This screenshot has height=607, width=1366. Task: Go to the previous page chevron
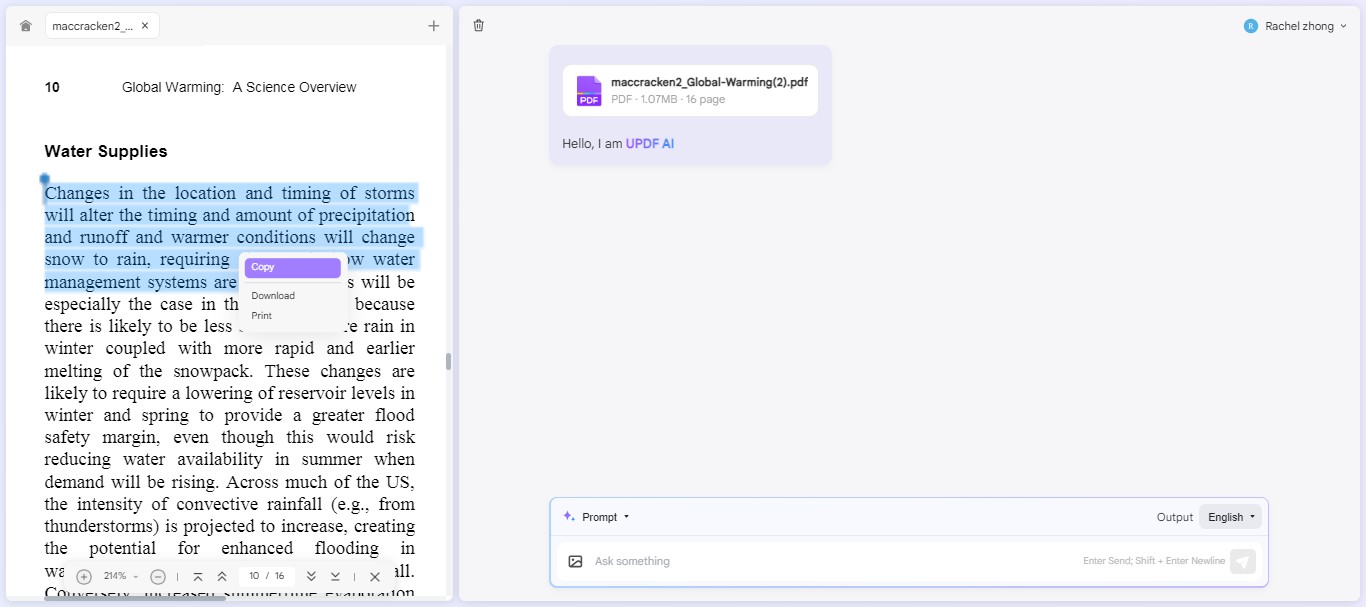click(x=222, y=576)
